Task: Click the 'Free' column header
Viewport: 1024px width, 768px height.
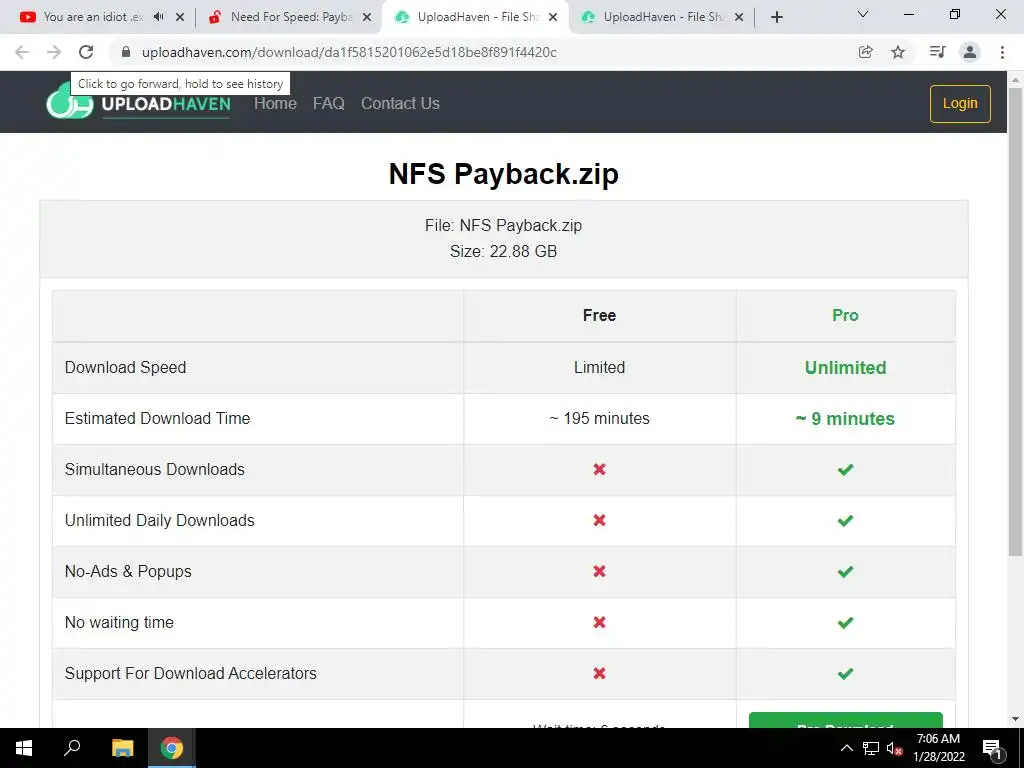Action: pyautogui.click(x=600, y=315)
